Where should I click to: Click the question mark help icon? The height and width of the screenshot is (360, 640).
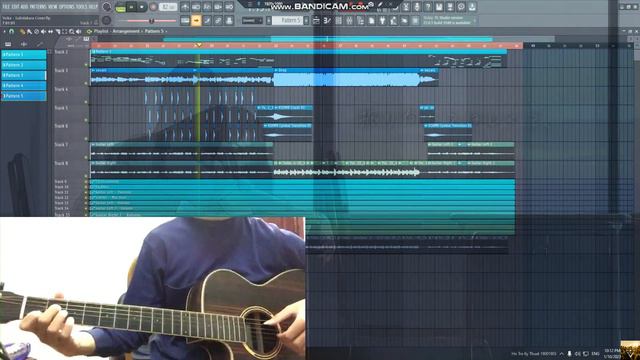[428, 7]
